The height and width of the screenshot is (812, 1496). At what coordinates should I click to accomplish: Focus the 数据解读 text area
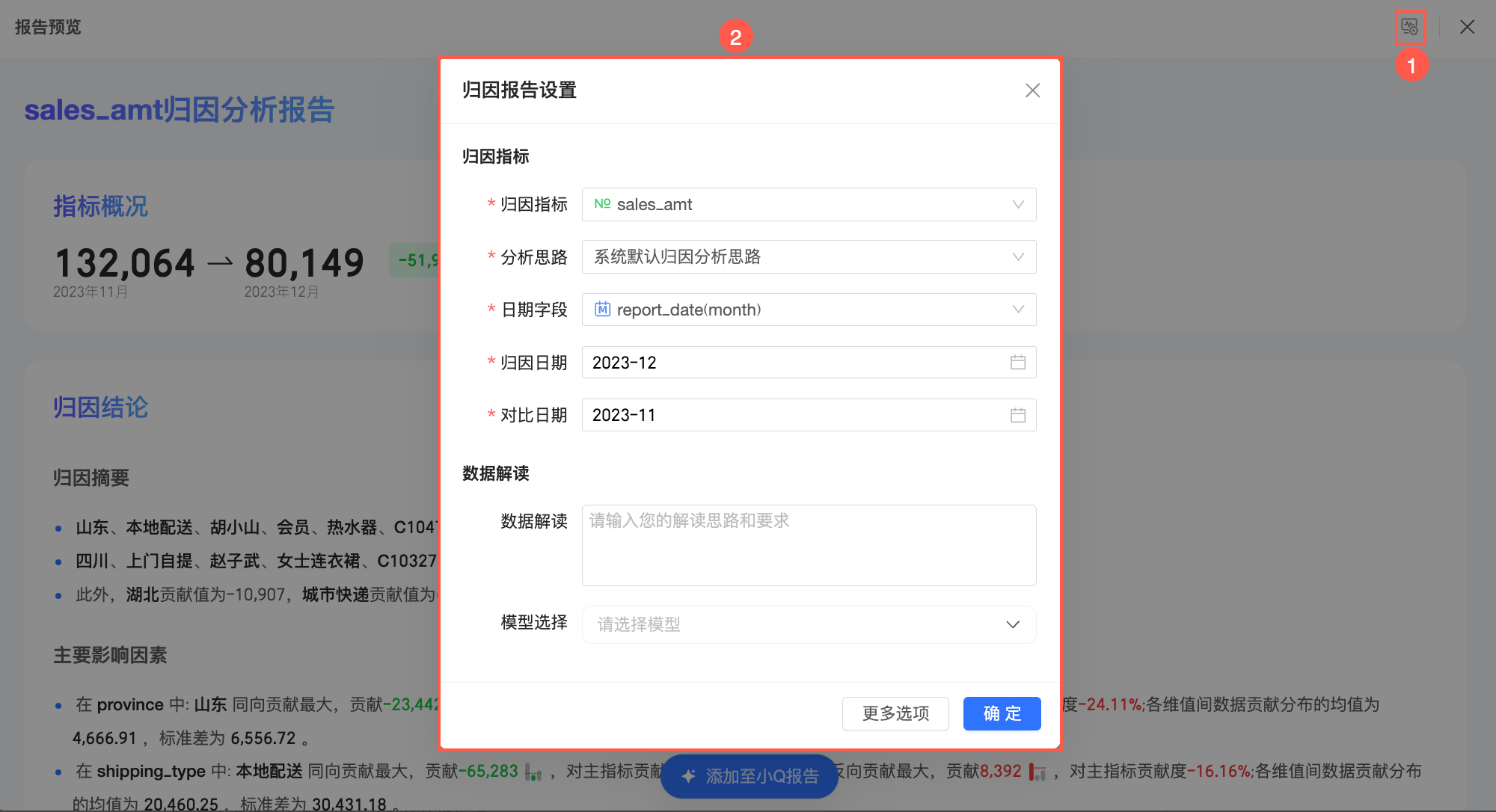809,545
